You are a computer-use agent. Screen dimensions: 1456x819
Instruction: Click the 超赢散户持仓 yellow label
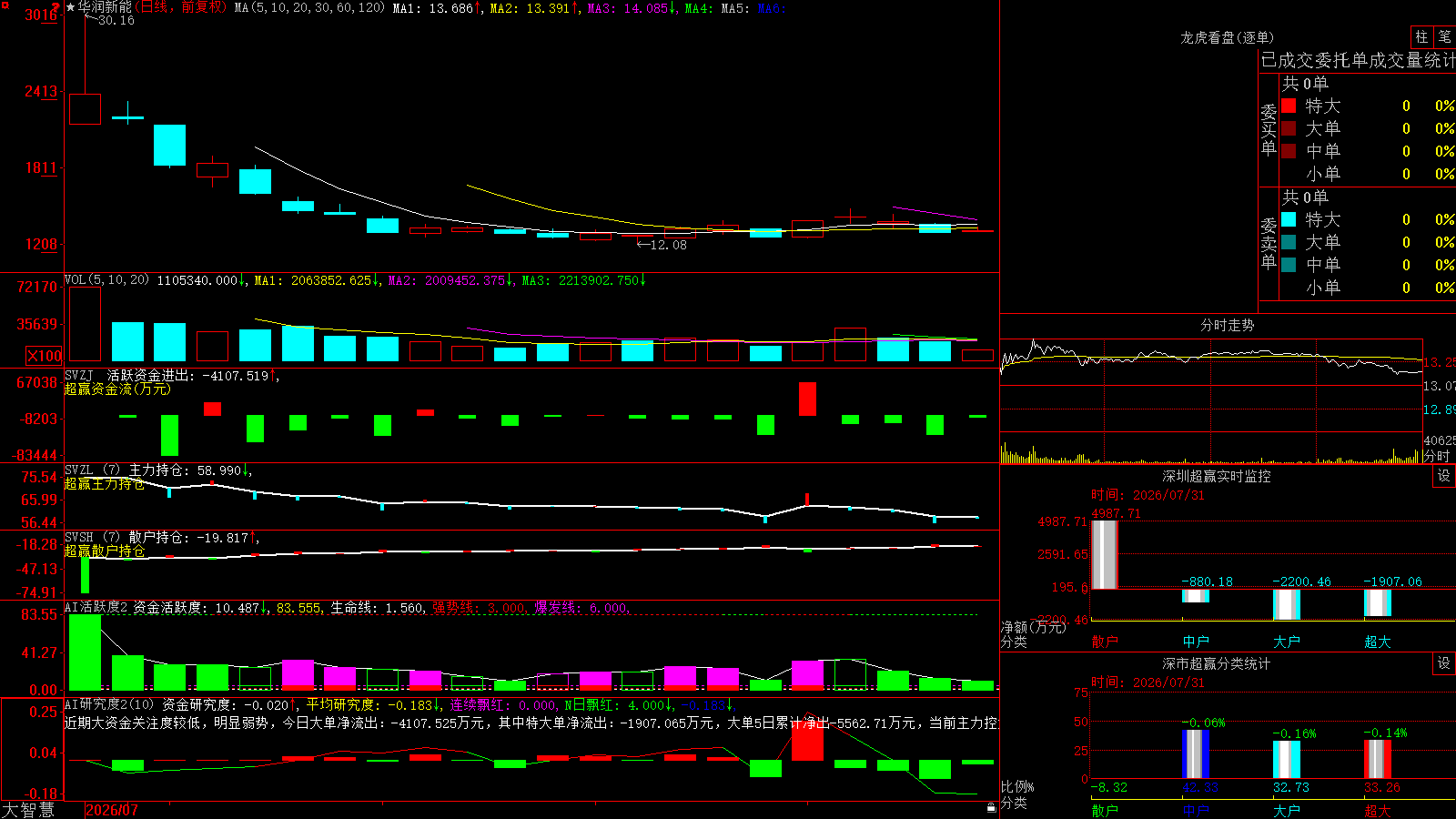click(x=105, y=551)
